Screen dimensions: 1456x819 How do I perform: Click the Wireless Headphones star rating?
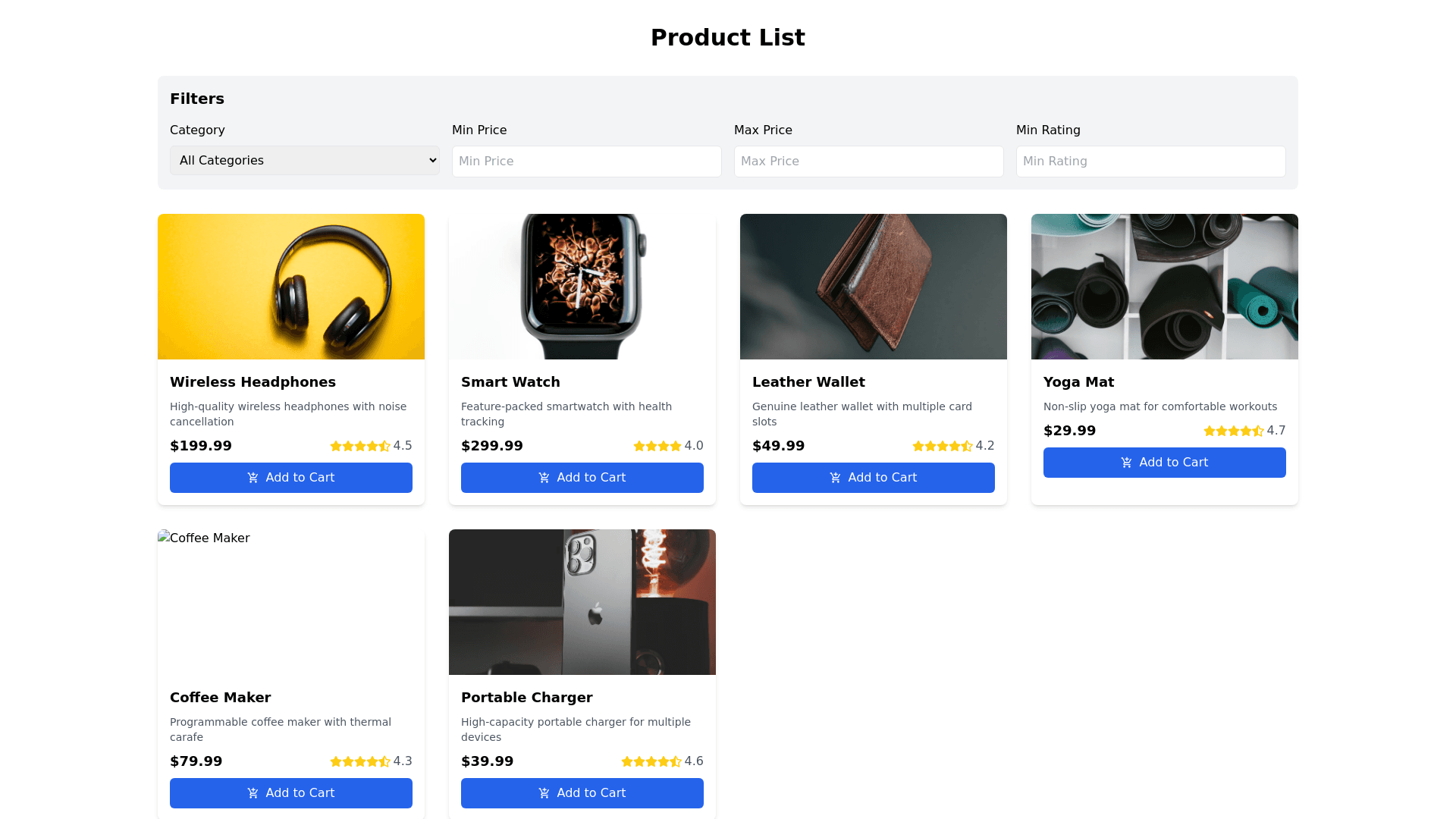(x=360, y=446)
